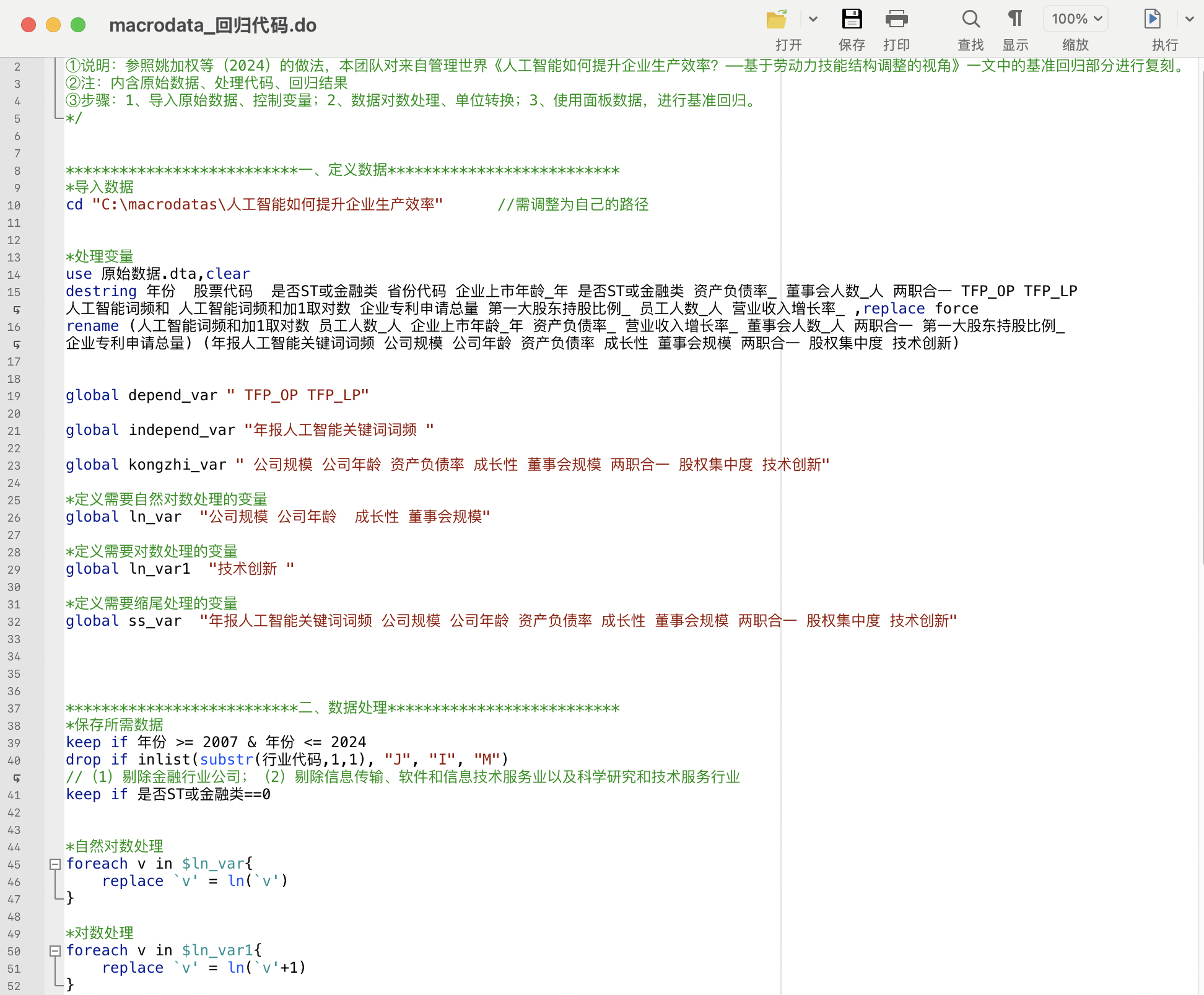The height and width of the screenshot is (995, 1204).
Task: Open the 100% zoom dropdown
Action: pos(1076,19)
